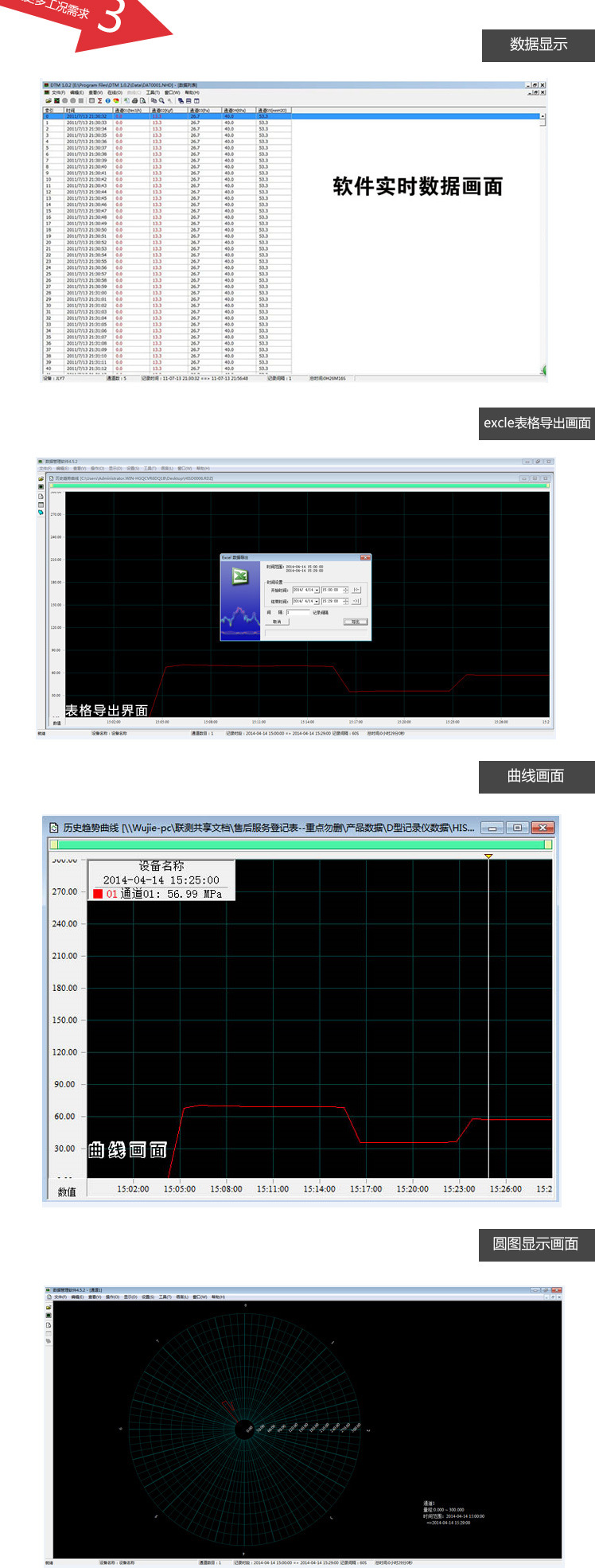595x1568 pixels.
Task: Click the table view icon in export window sidebar
Action: (x=41, y=505)
